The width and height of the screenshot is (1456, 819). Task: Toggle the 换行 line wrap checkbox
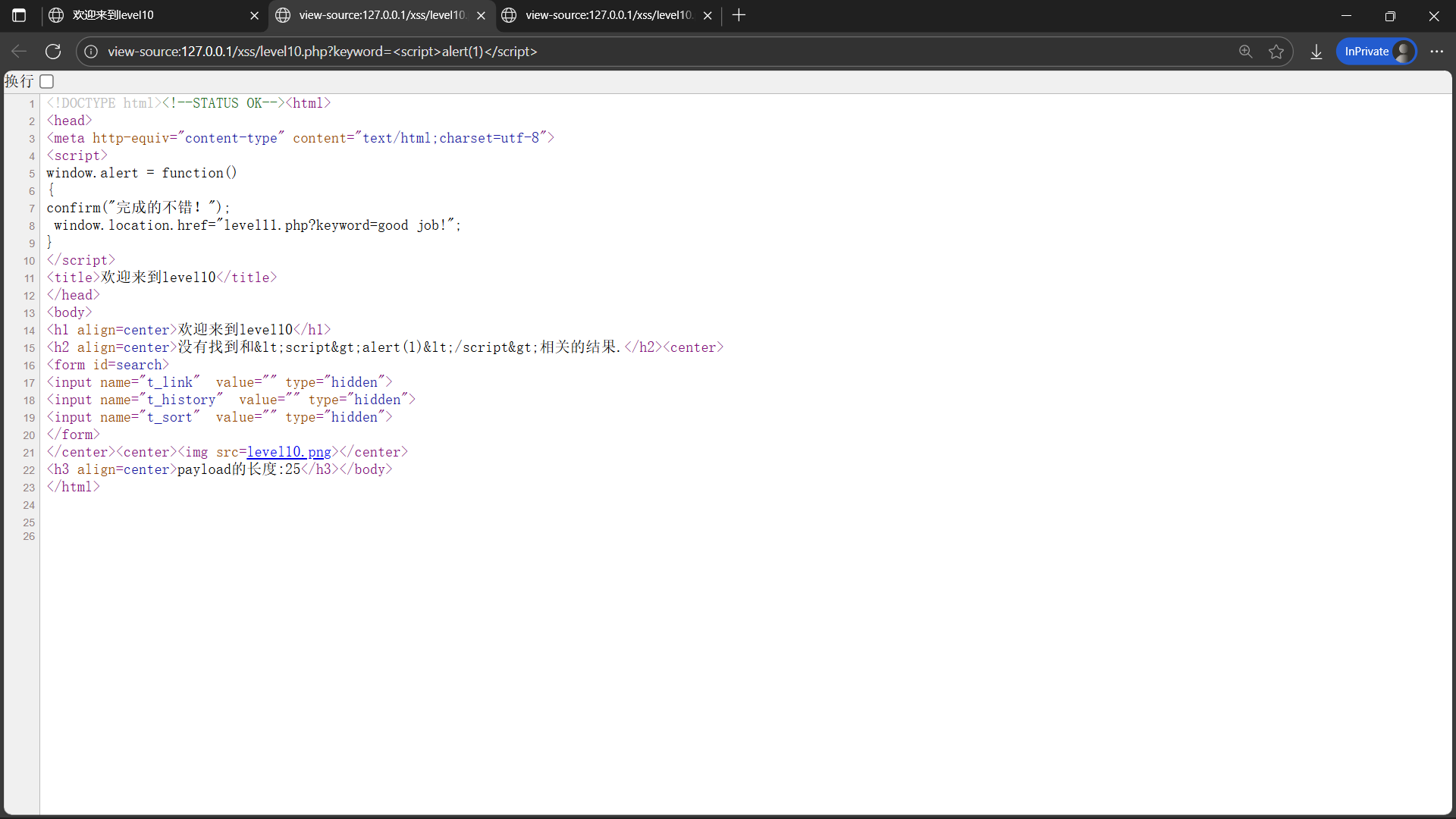click(47, 81)
